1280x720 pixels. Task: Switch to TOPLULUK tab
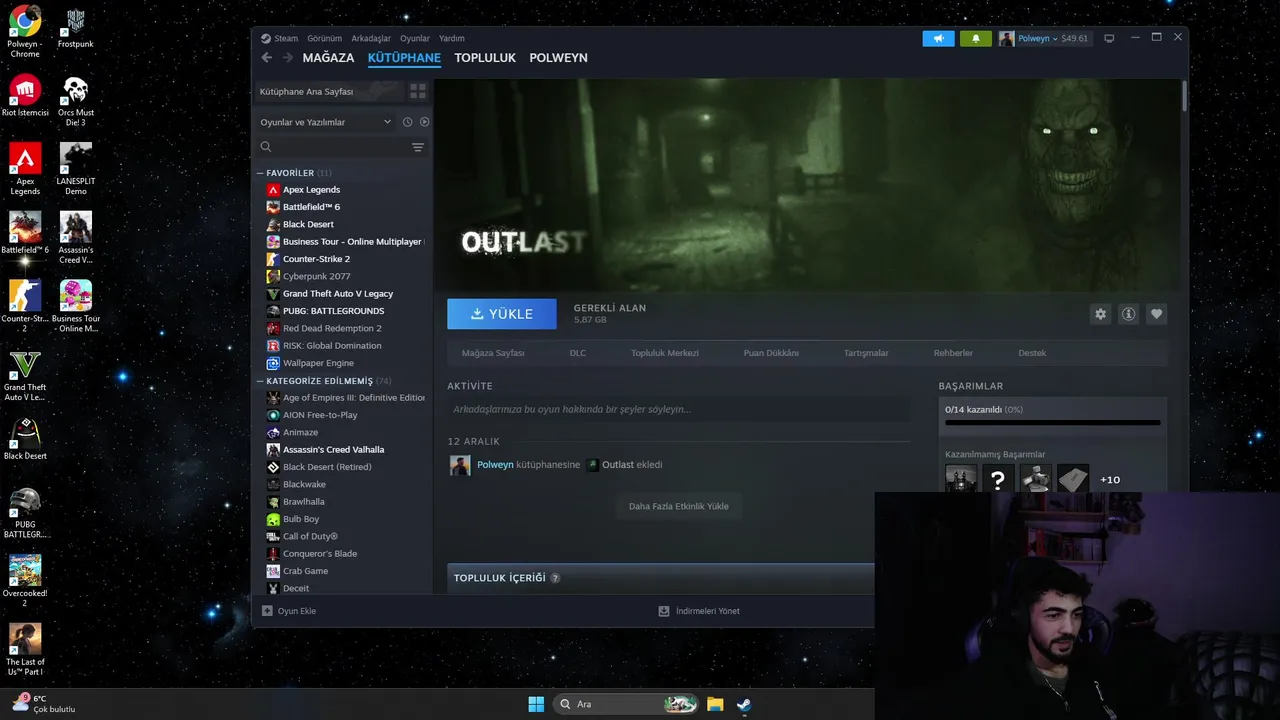(x=485, y=58)
